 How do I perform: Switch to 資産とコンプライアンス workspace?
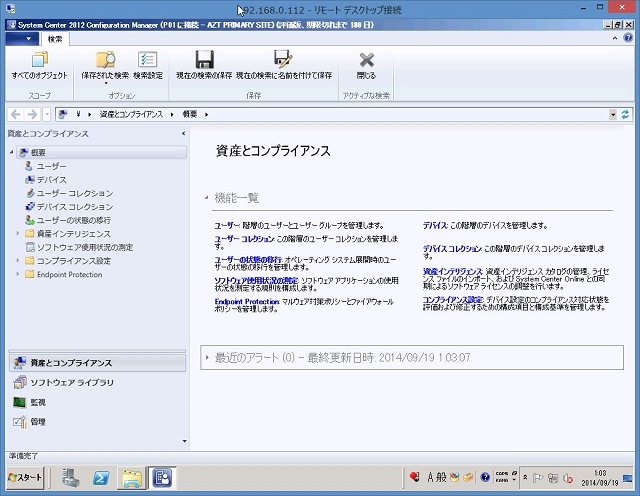click(97, 363)
